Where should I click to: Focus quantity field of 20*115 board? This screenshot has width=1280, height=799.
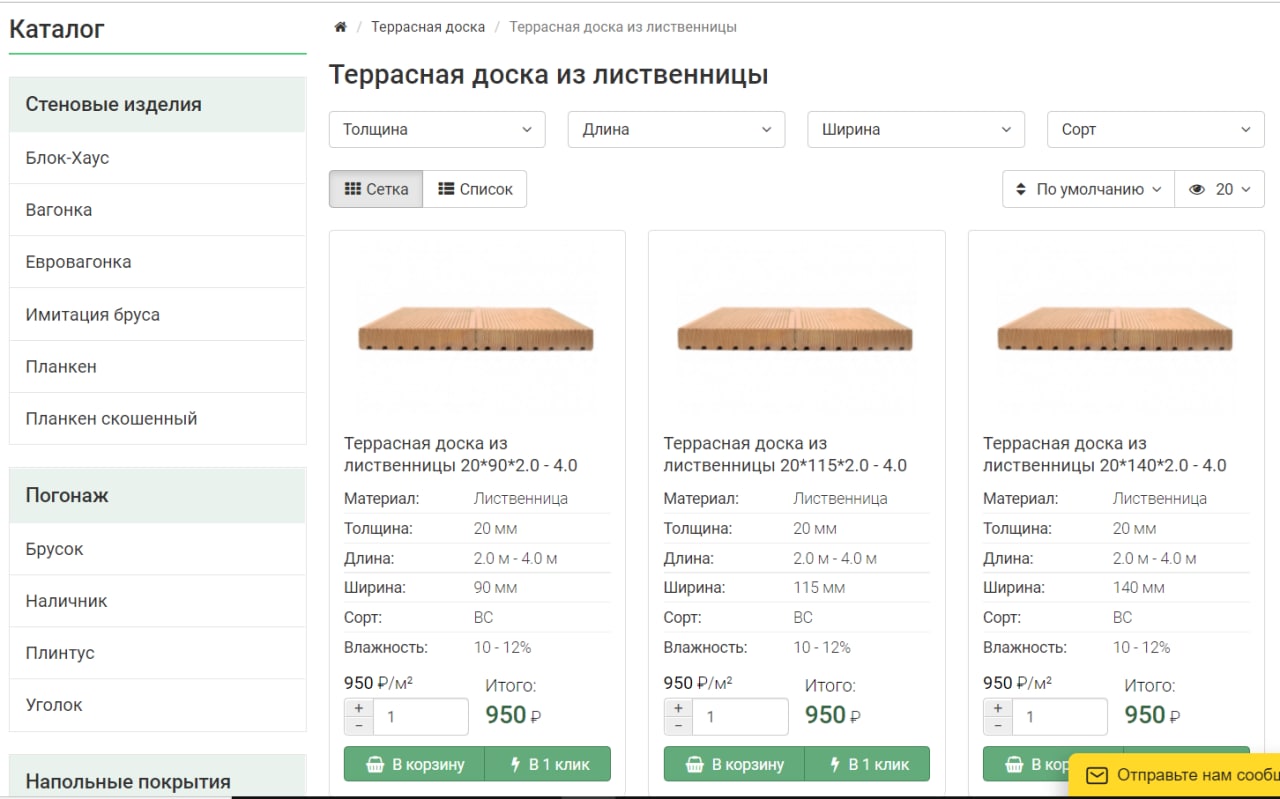[x=740, y=717]
